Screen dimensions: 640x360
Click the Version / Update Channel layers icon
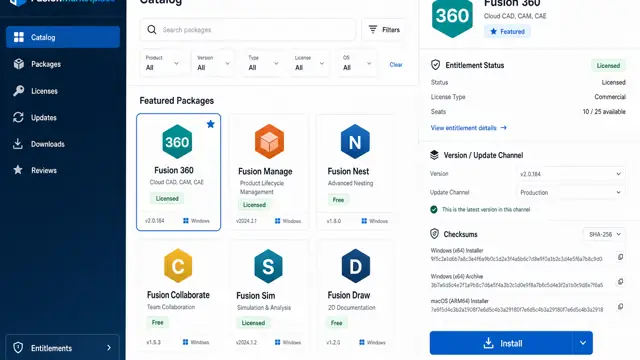click(x=434, y=155)
